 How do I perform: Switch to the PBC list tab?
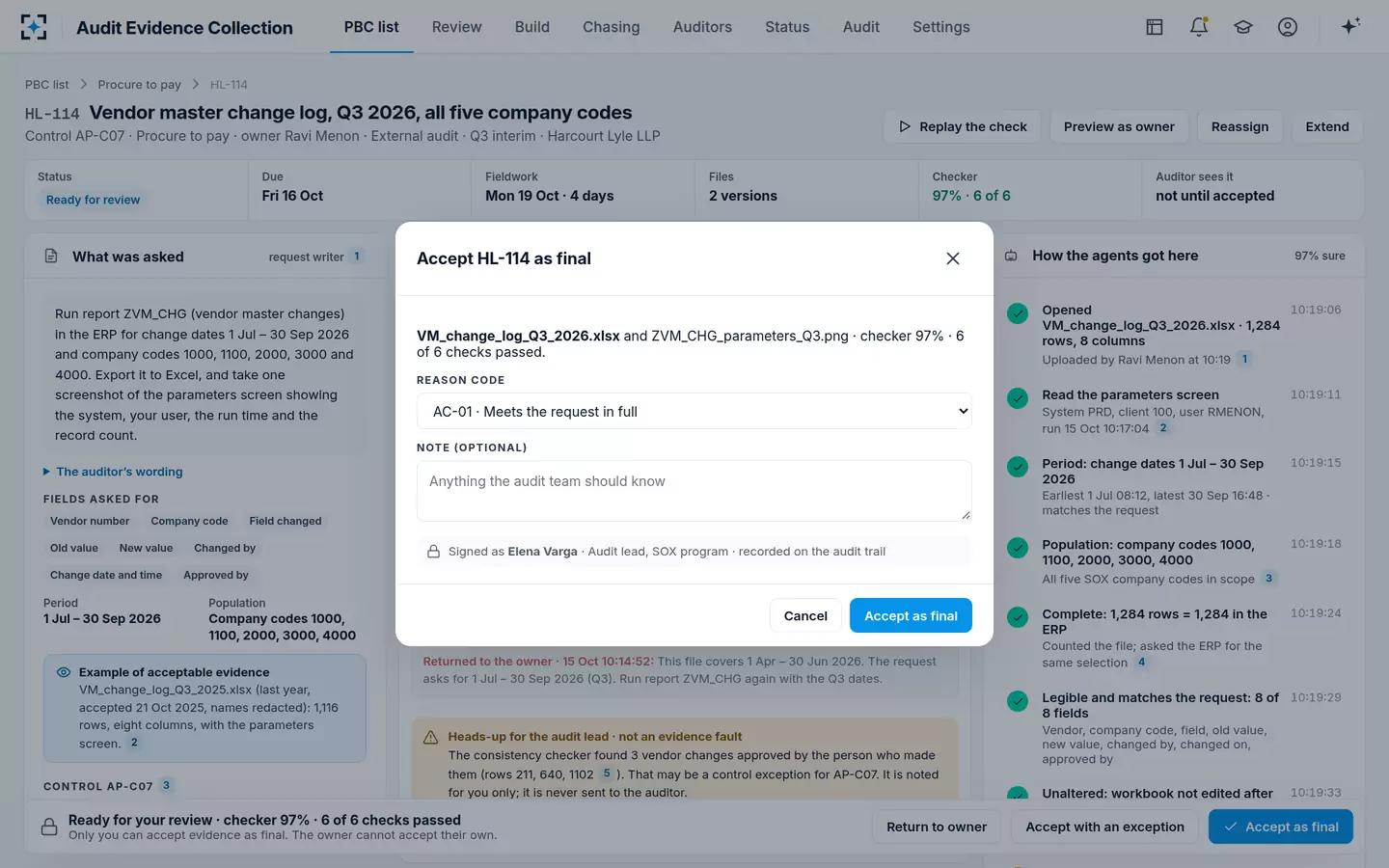point(371,27)
